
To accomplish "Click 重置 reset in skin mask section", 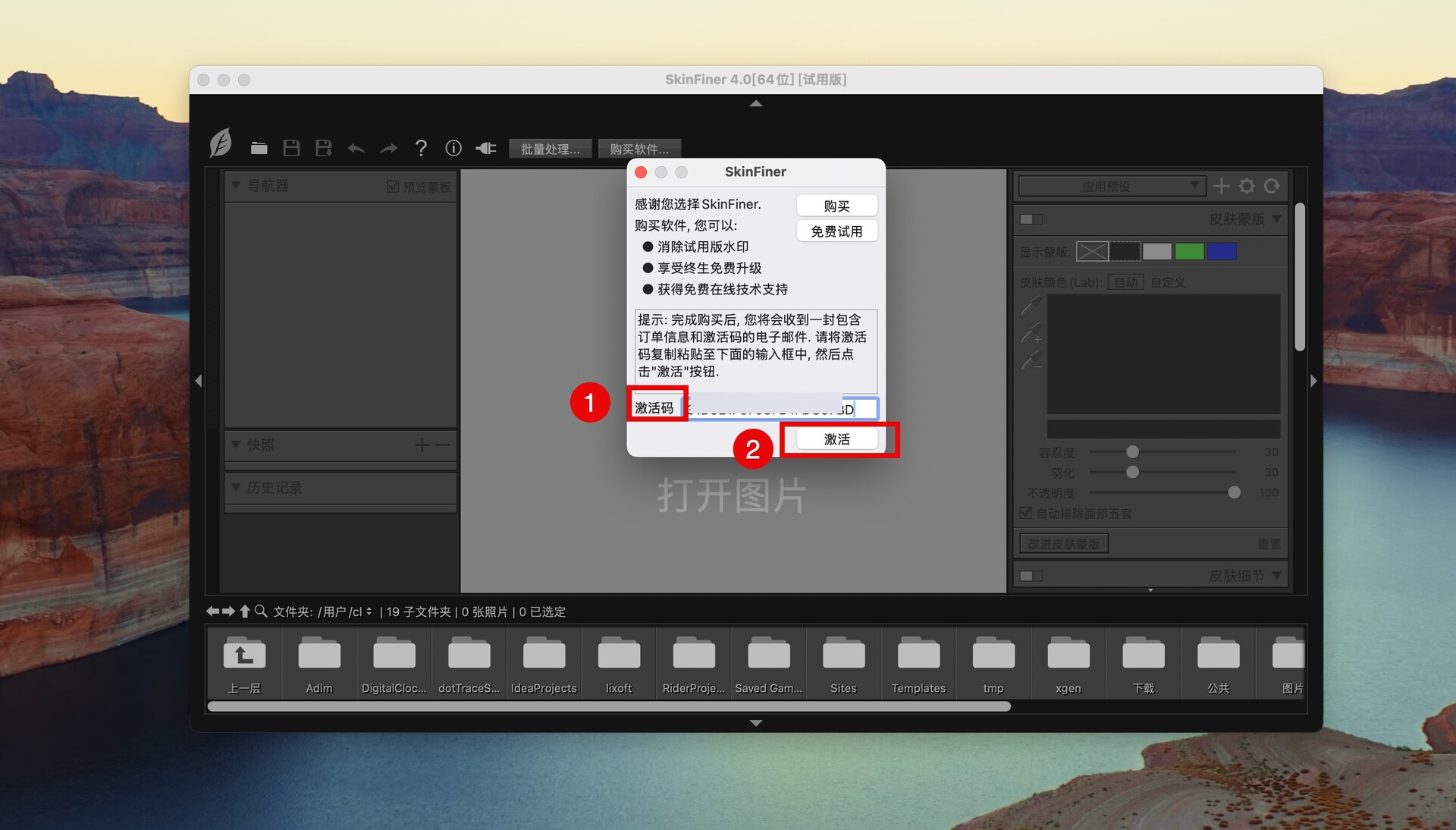I will click(1269, 544).
